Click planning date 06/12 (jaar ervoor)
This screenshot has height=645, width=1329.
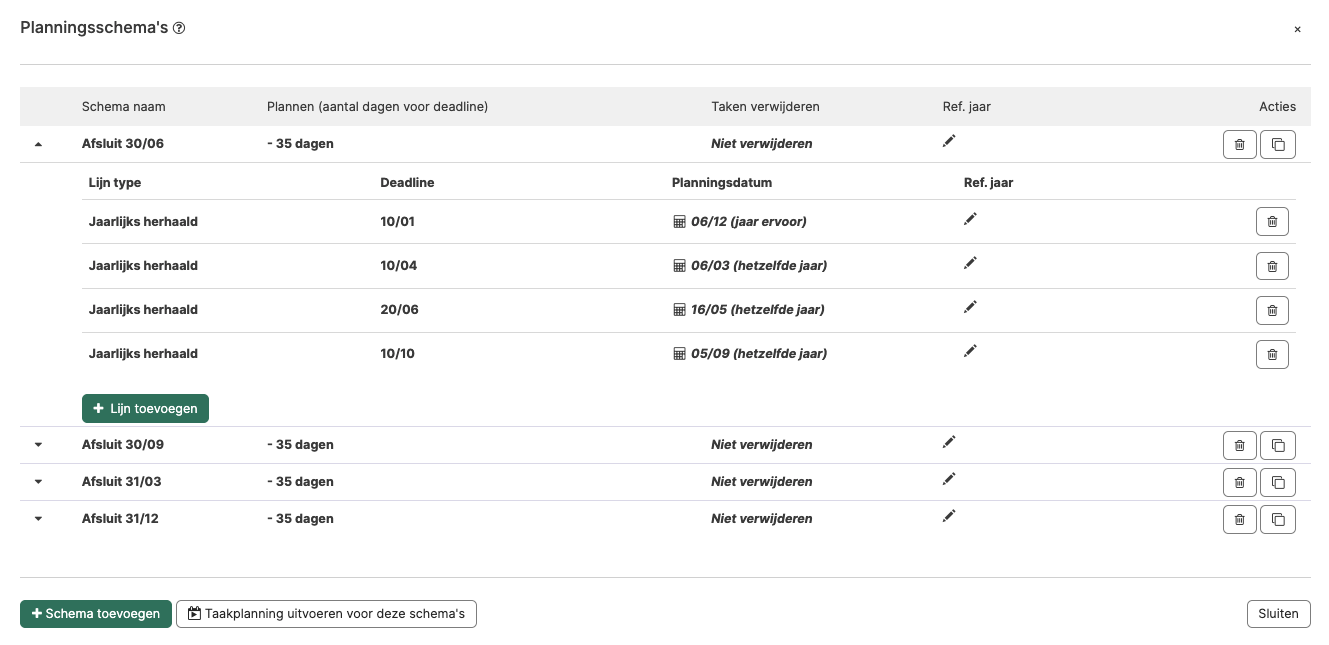pos(749,222)
